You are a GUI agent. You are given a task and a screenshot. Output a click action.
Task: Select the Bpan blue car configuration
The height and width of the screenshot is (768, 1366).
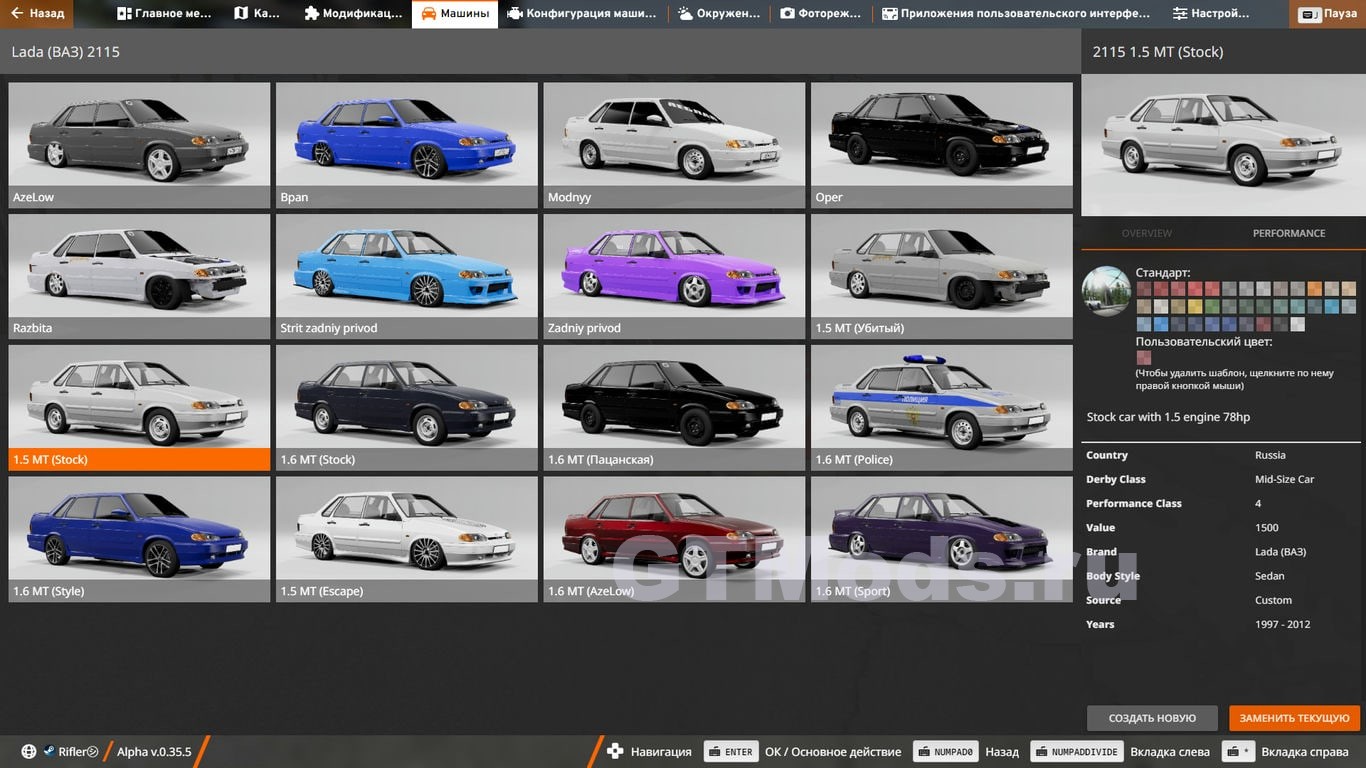click(x=407, y=145)
